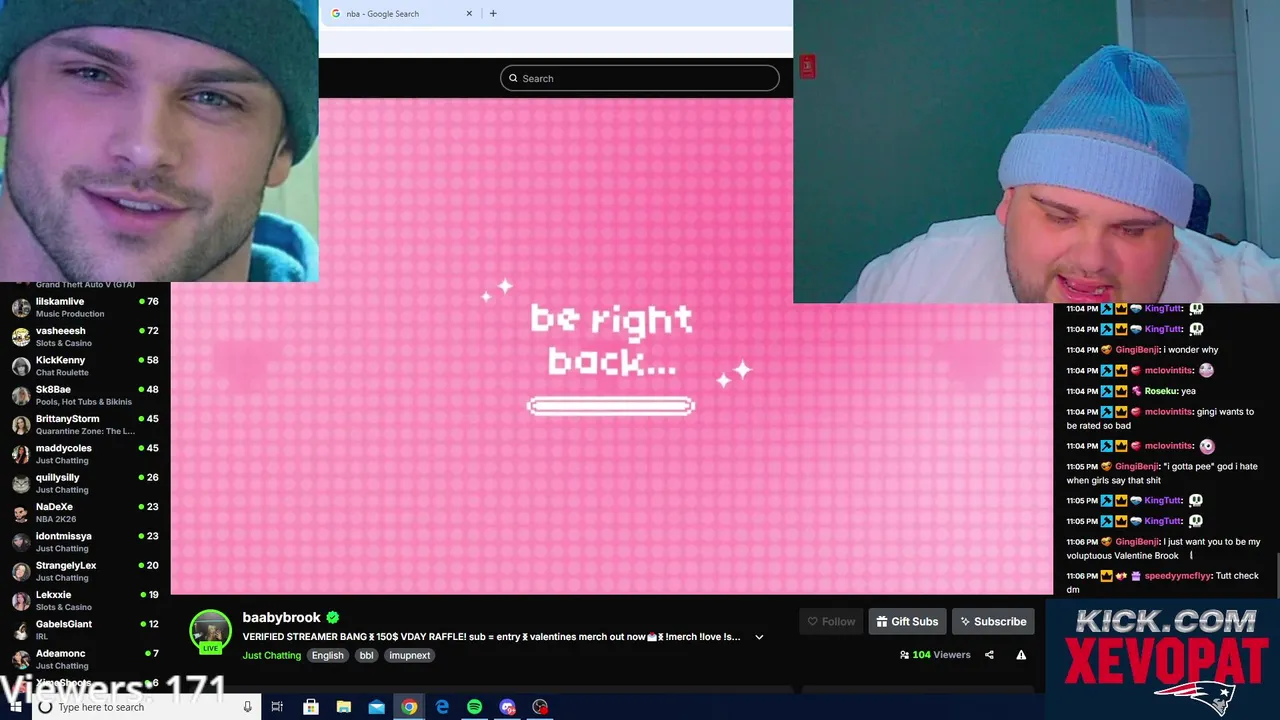Click the "Tutt check dm" chat message
The height and width of the screenshot is (720, 1280).
[1162, 583]
